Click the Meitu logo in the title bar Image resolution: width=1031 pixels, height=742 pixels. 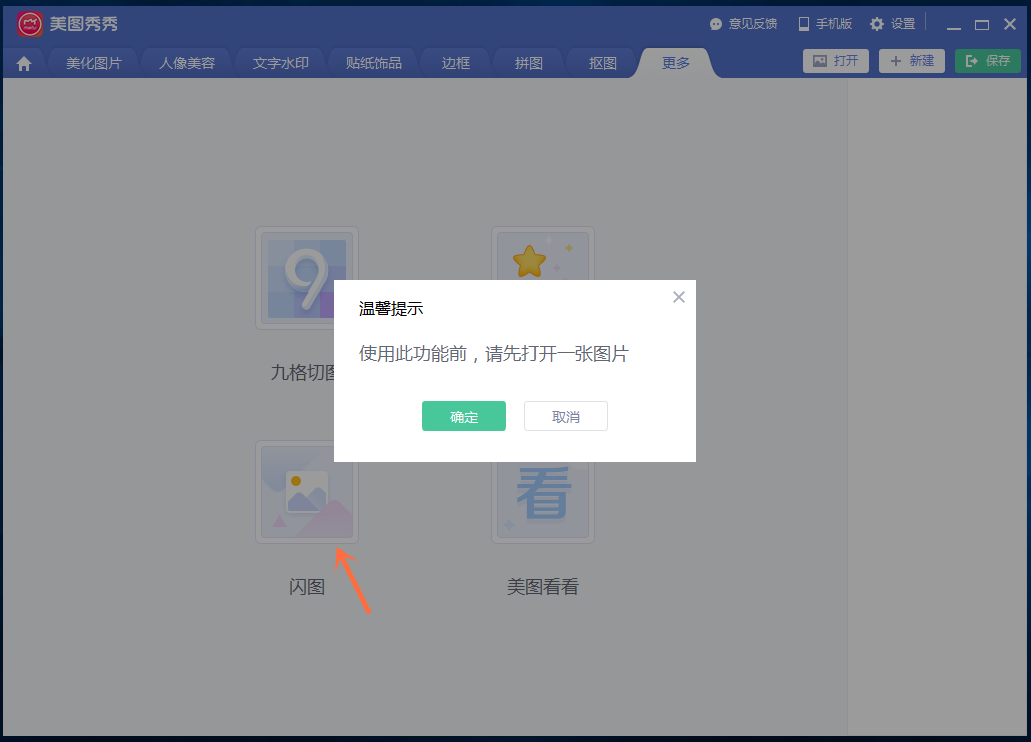[28, 23]
